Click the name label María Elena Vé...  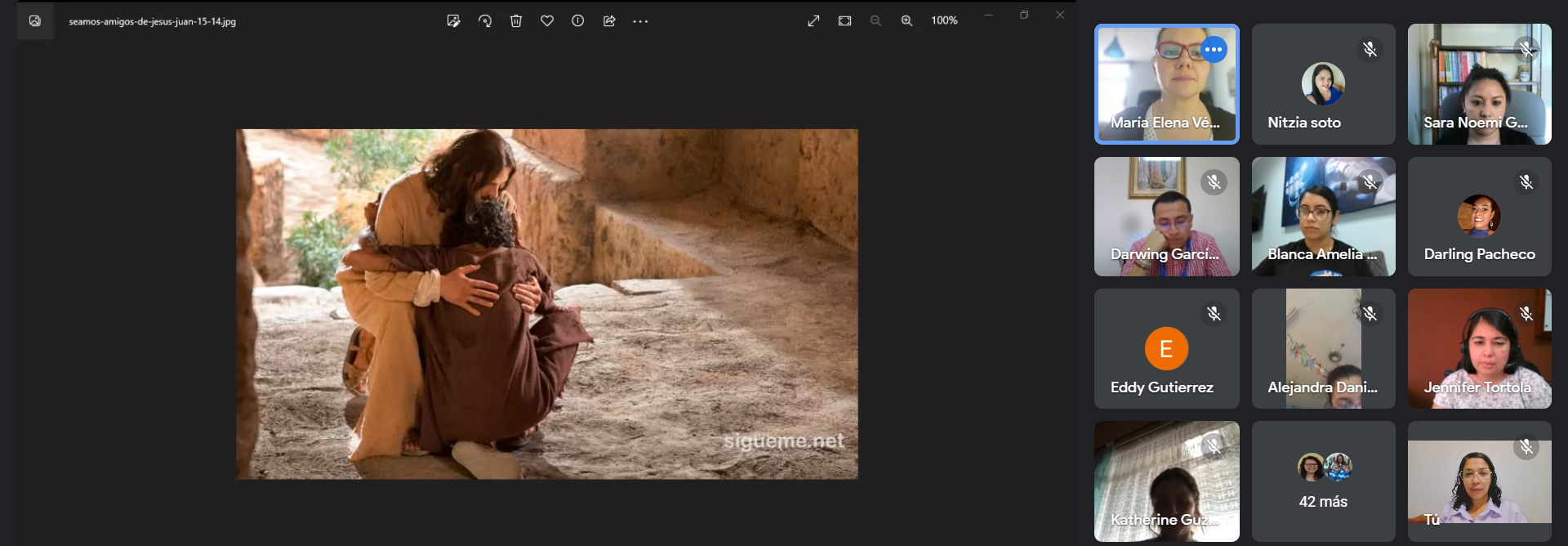tap(1165, 123)
